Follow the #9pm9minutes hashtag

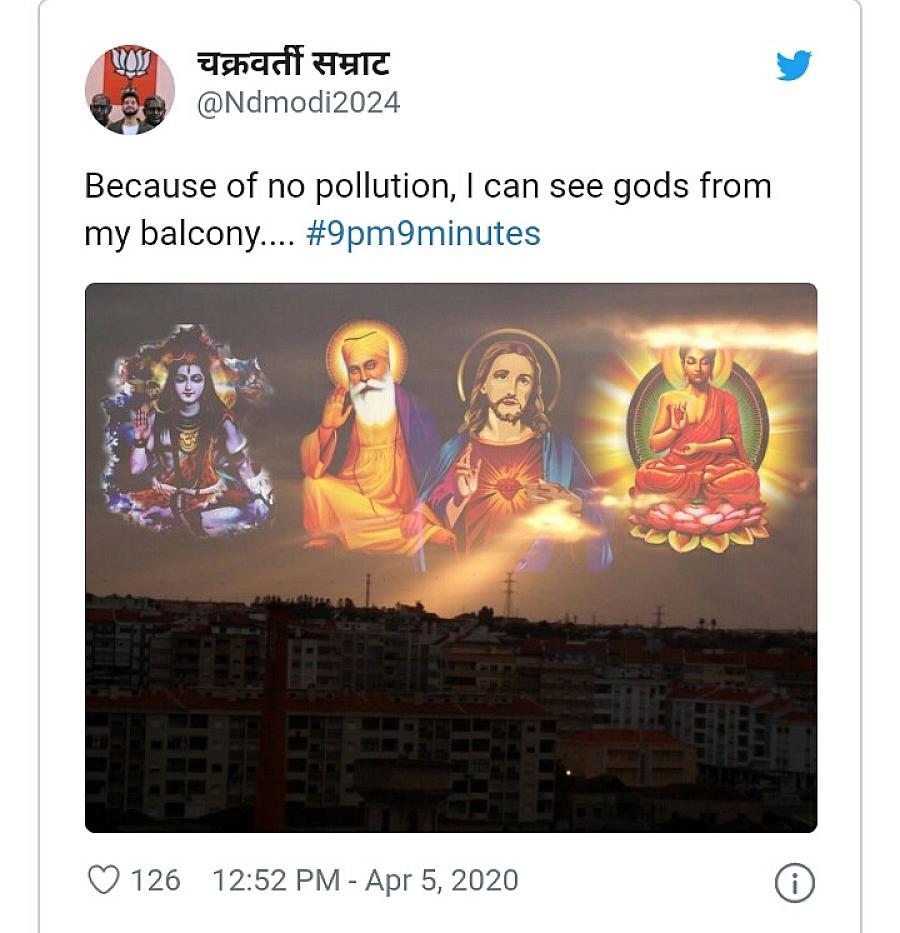(x=423, y=233)
